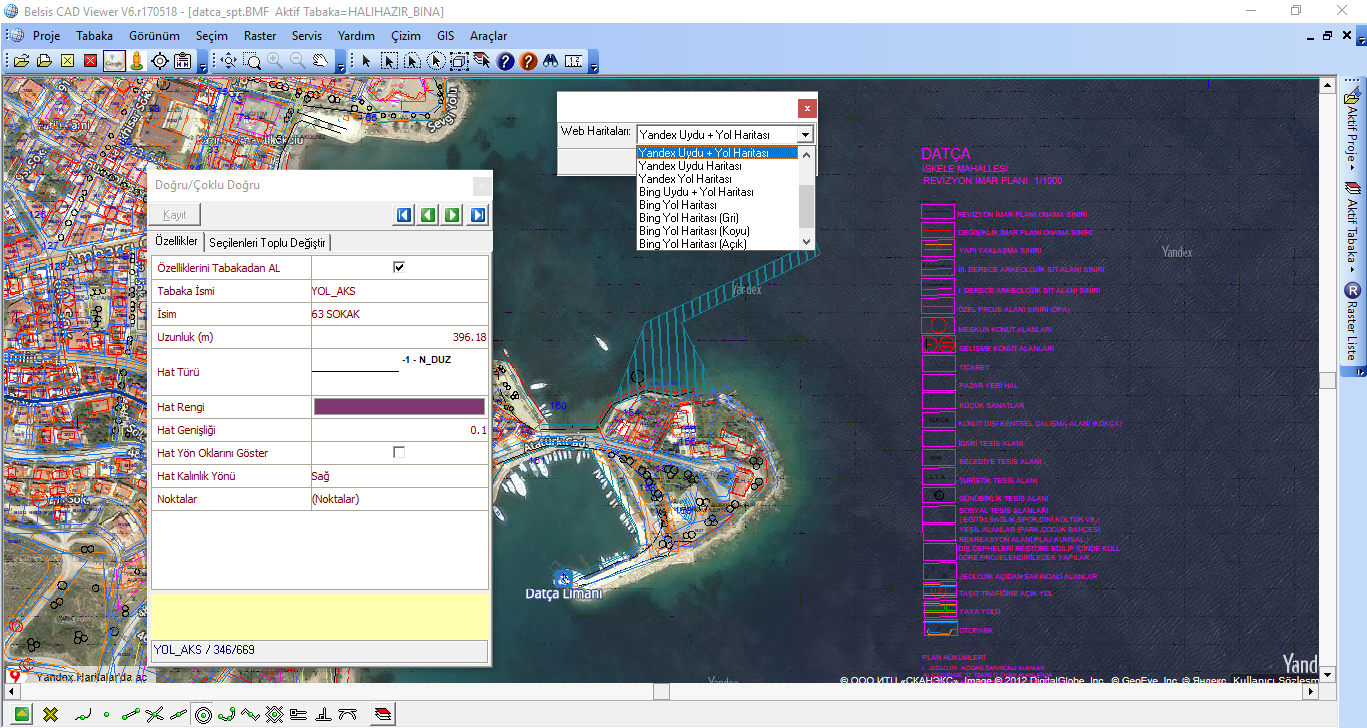Click the Google maps toolbar icon
The width and height of the screenshot is (1367, 728).
tap(115, 61)
